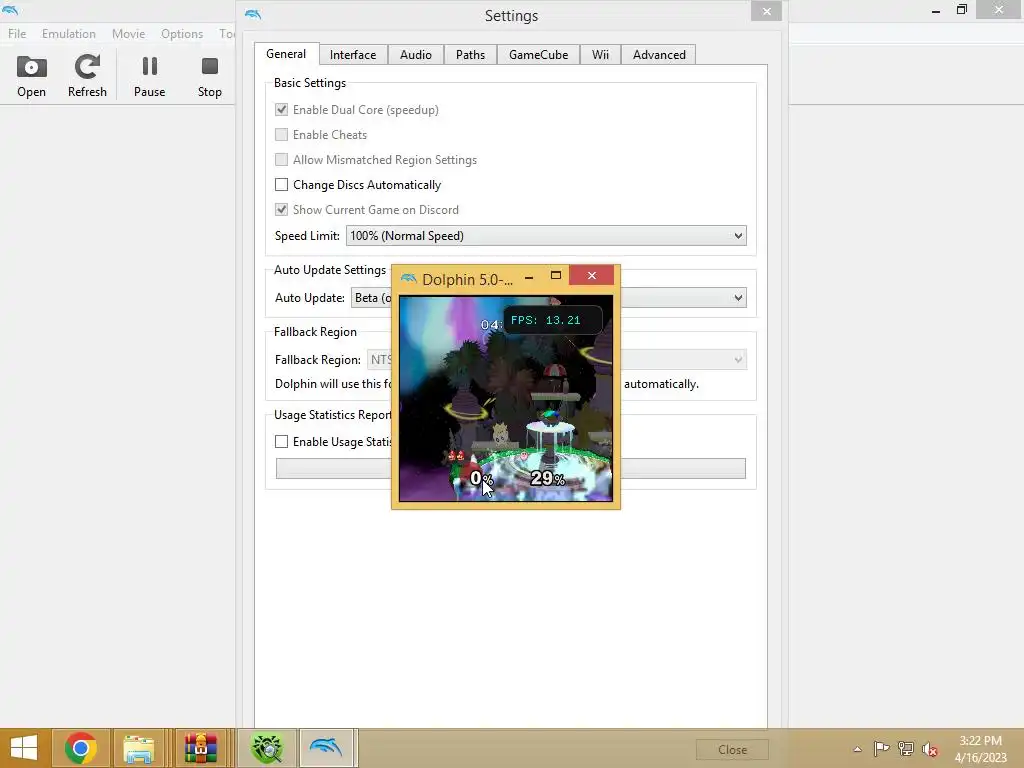The width and height of the screenshot is (1024, 768).
Task: Click the main window Dolphin logo icon
Action: pyautogui.click(x=10, y=10)
